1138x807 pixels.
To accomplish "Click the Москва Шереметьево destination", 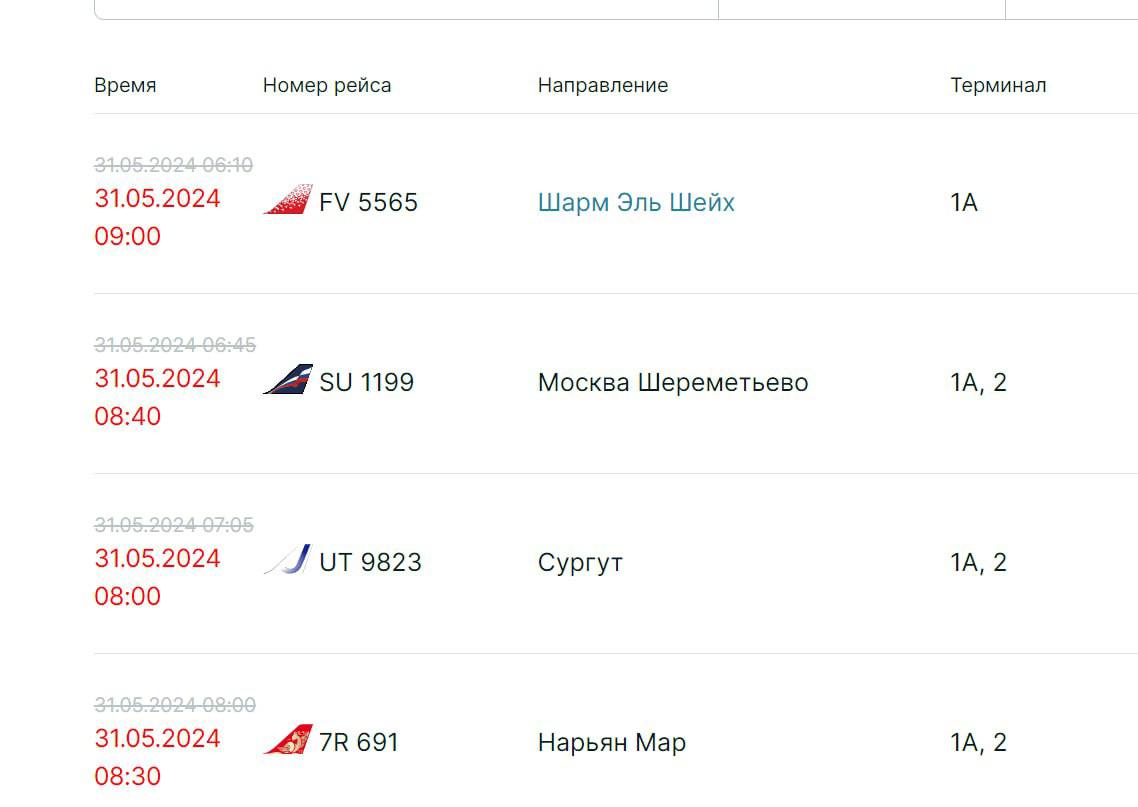I will coord(673,383).
